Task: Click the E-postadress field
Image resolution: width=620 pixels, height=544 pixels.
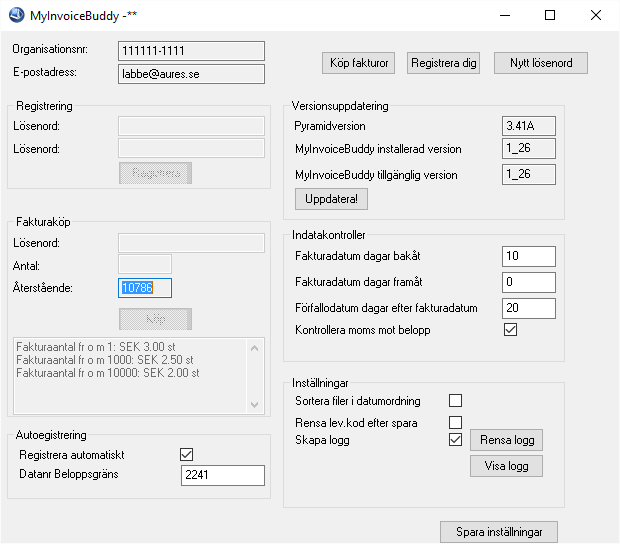Action: 191,74
